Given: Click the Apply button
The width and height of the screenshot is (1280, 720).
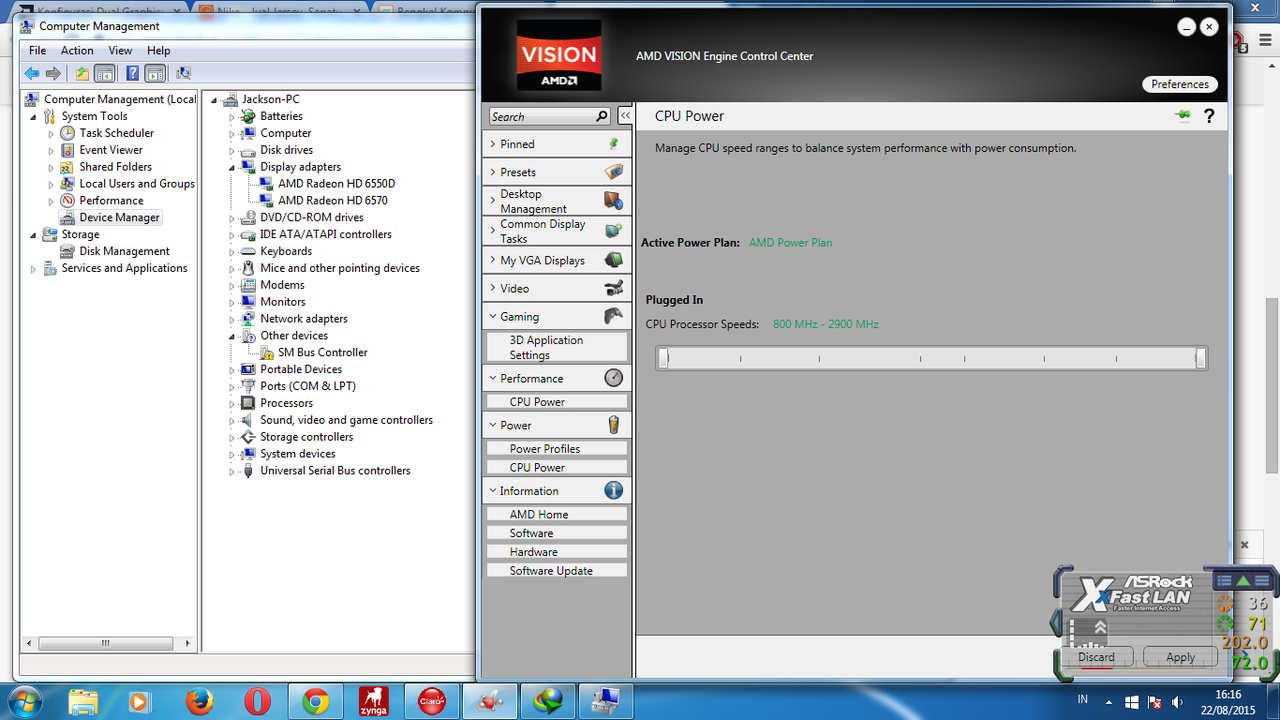Looking at the screenshot, I should pos(1180,657).
